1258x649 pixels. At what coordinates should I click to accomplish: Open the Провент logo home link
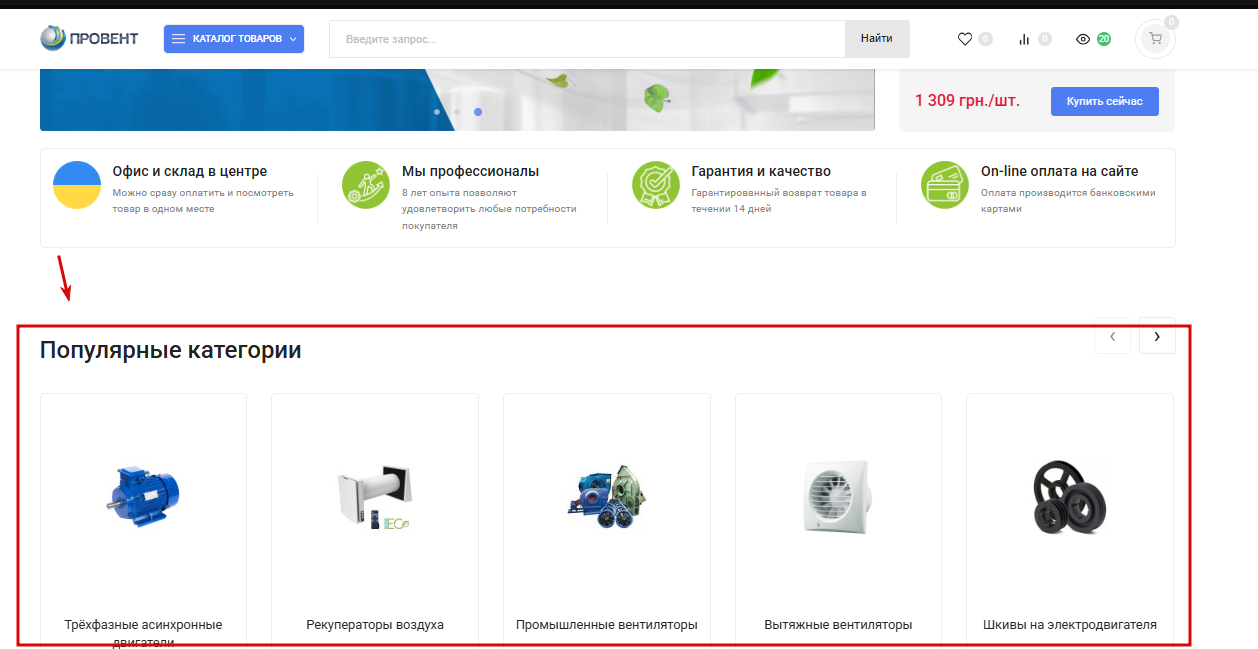(x=89, y=39)
